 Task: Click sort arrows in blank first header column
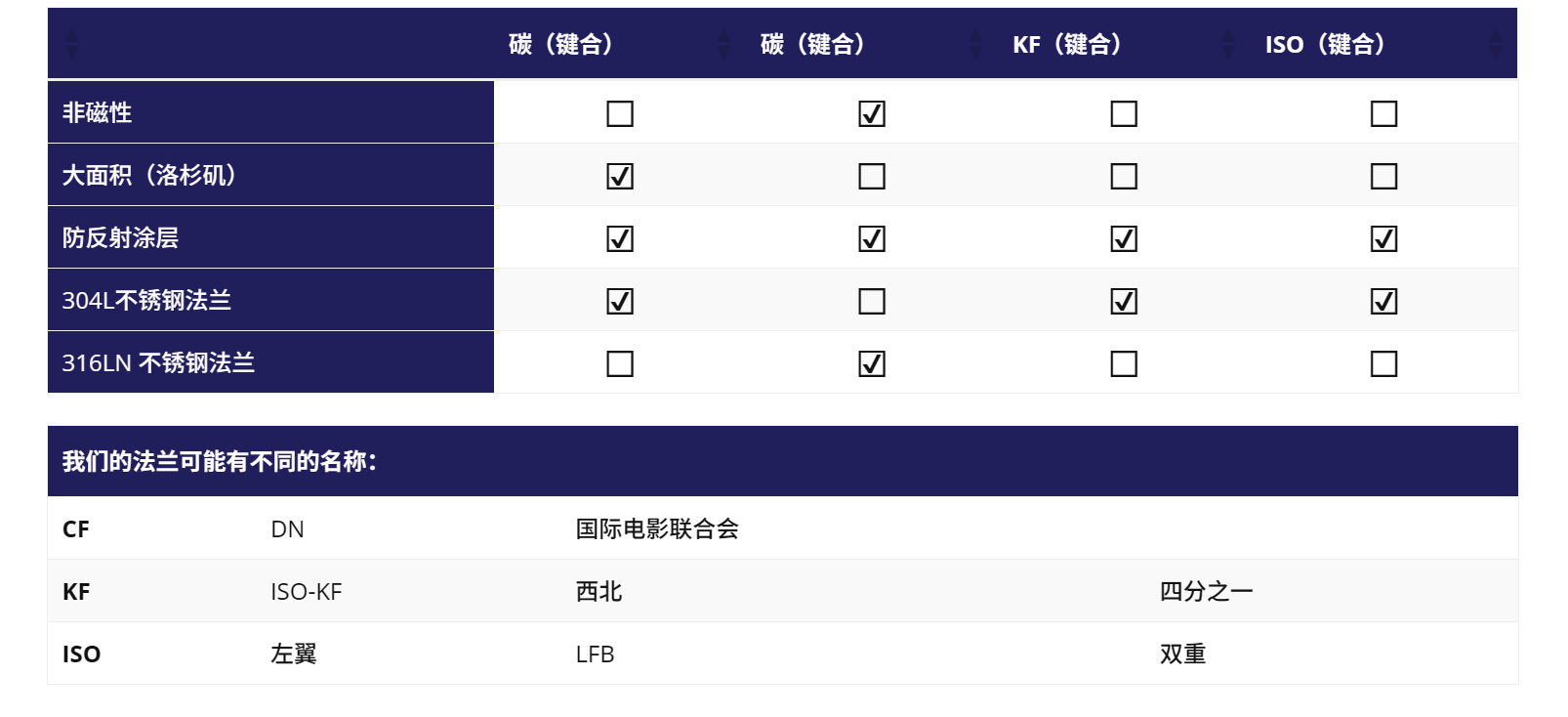point(71,44)
